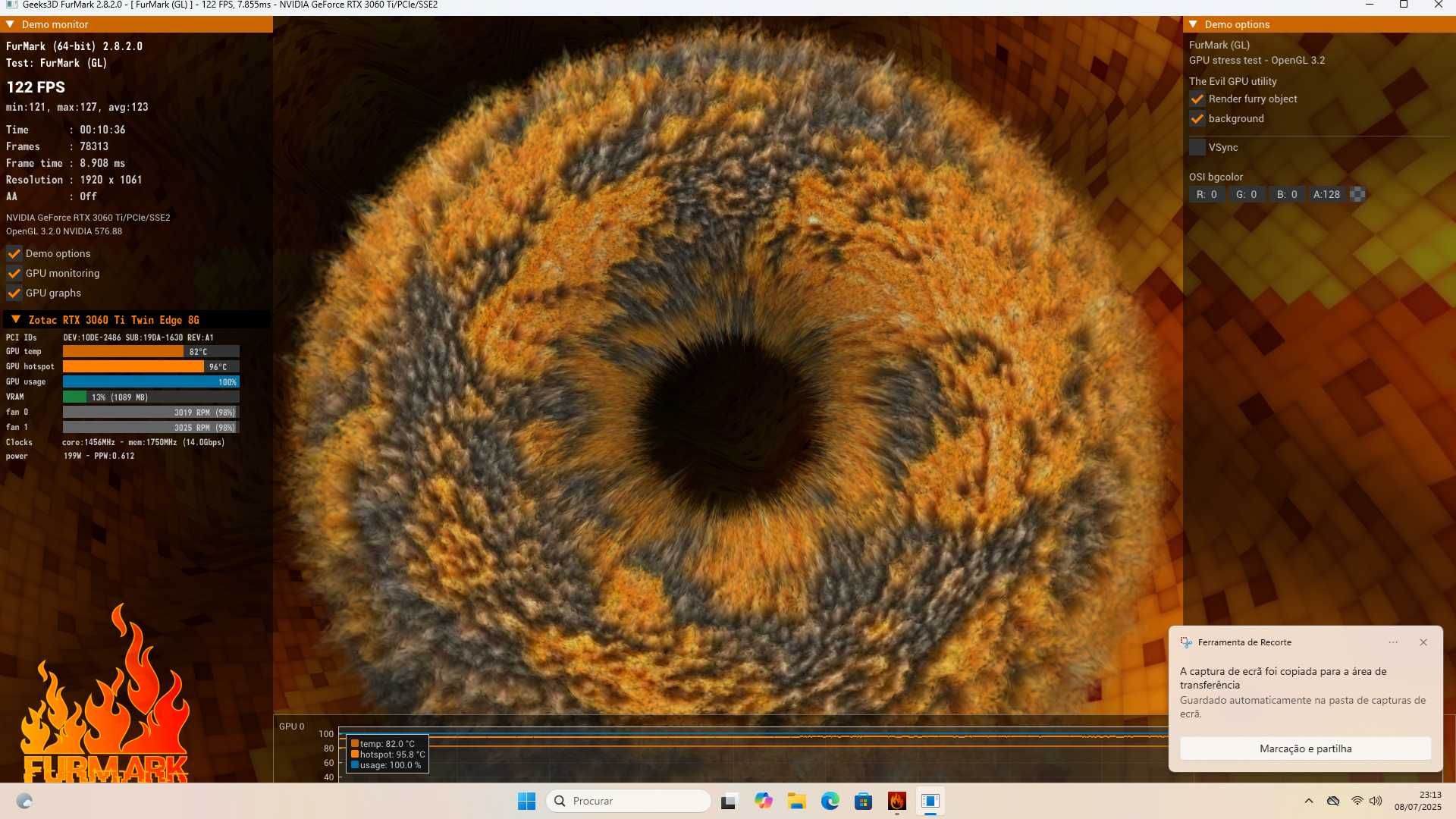Screen dimensions: 1456x819
Task: Uncheck the Demo options checkbox
Action: click(x=14, y=253)
